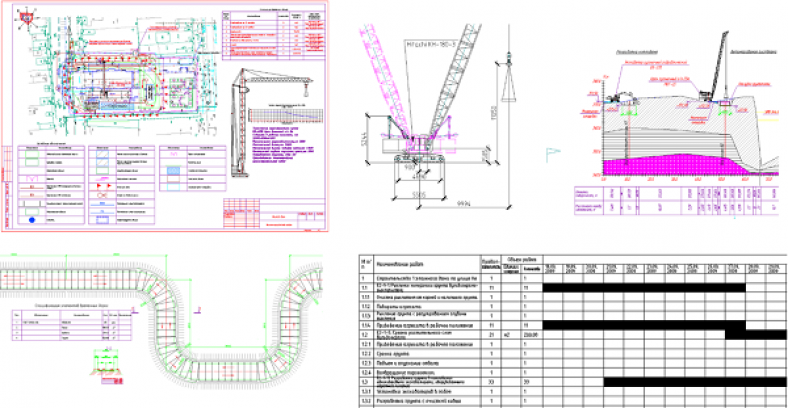Image resolution: width=788 pixels, height=408 pixels.
Task: Click the blue circle symbol in site plan legend
Action: coord(31,219)
